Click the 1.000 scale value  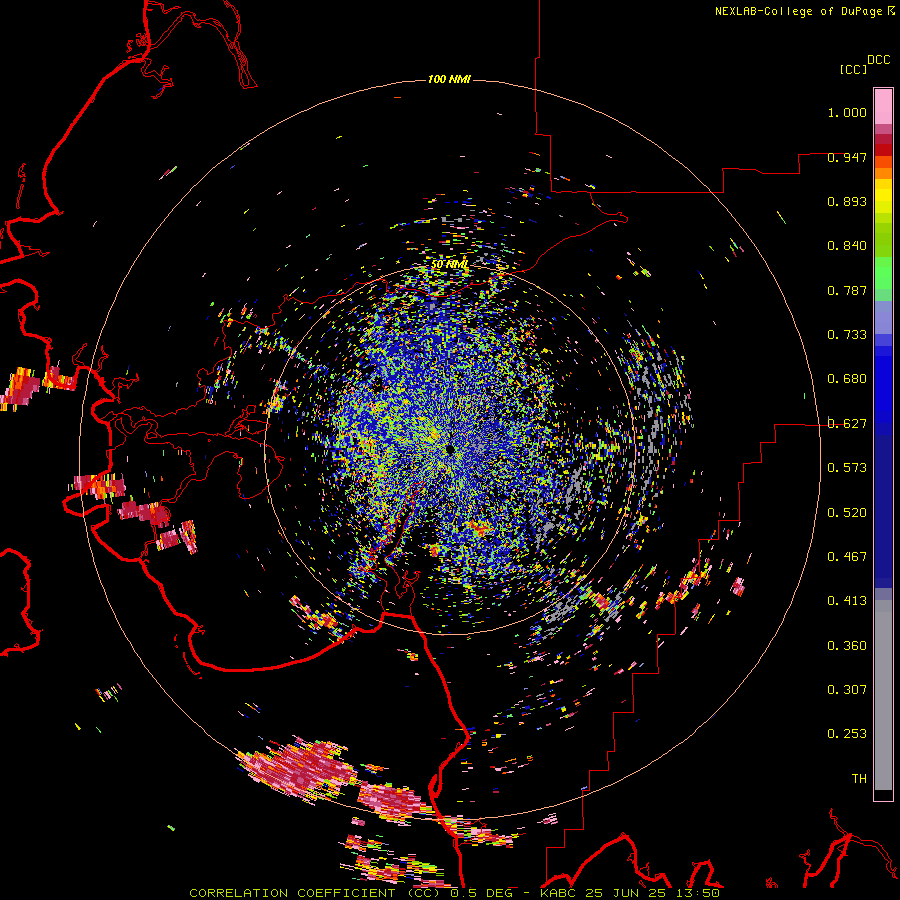847,112
